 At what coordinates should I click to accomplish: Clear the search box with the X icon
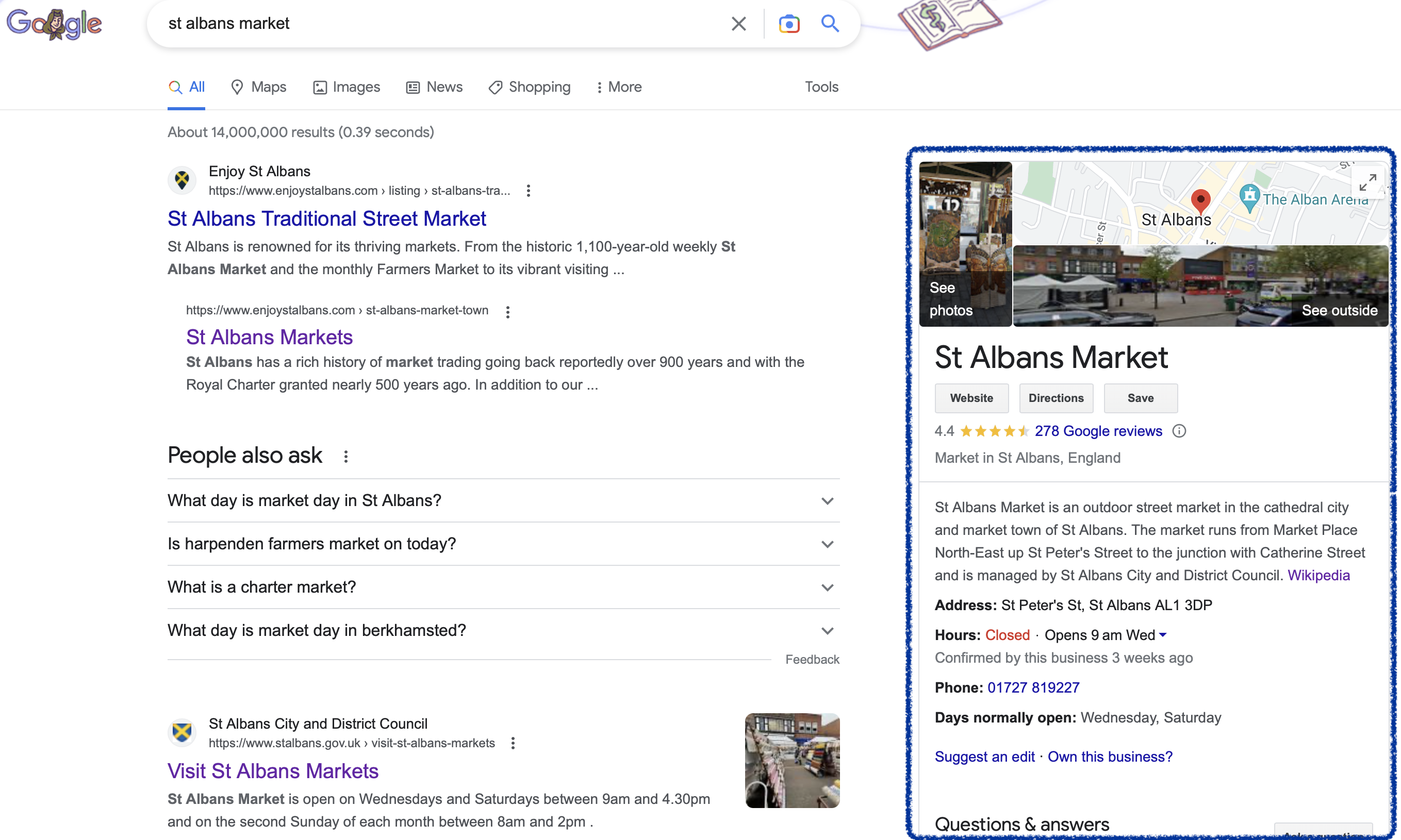[738, 24]
